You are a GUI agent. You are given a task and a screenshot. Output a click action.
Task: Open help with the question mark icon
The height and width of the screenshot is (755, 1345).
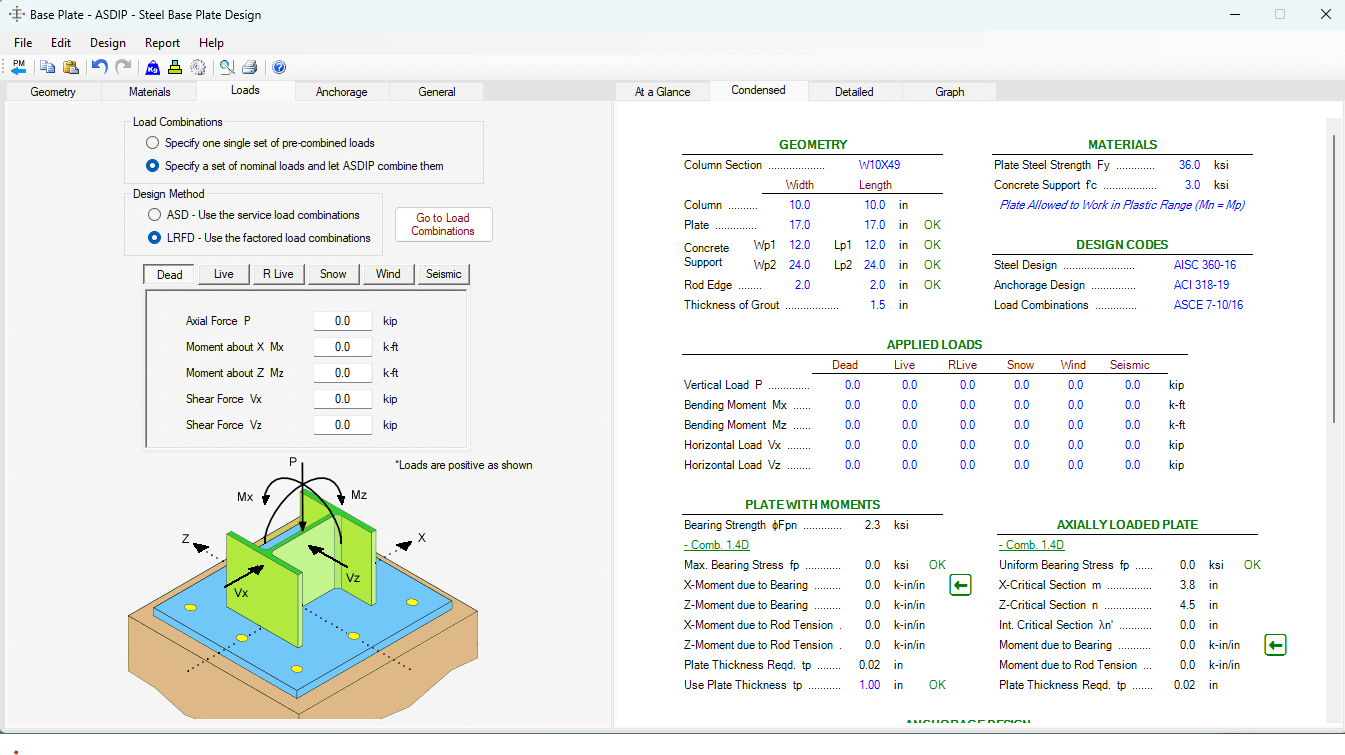(279, 67)
